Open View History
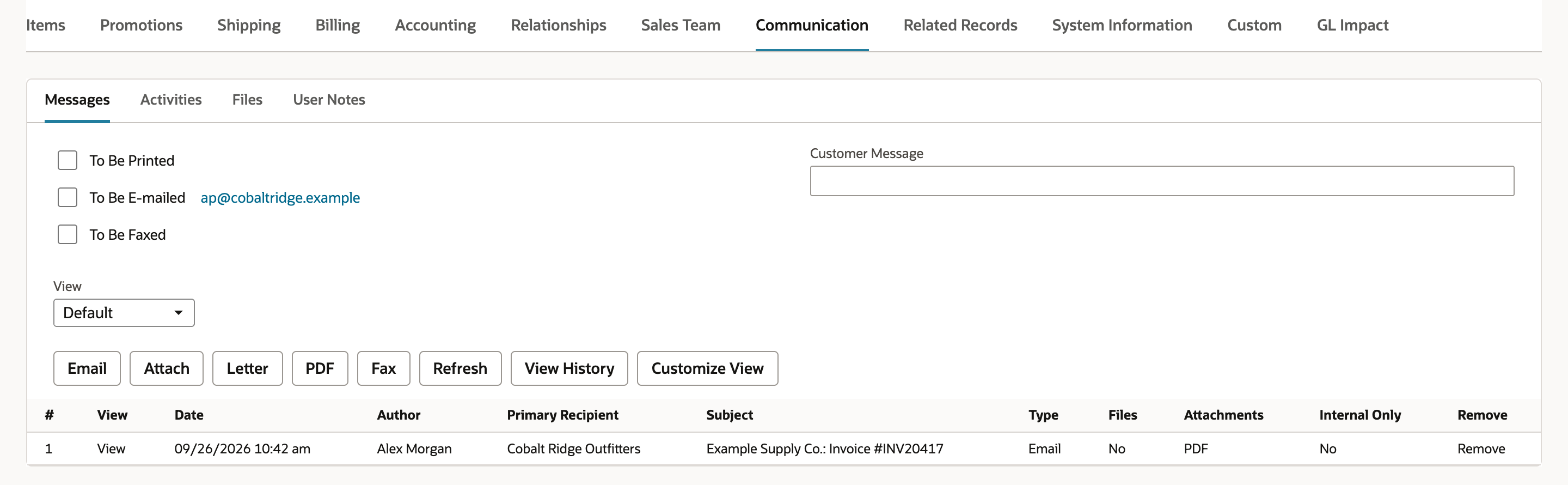Viewport: 1568px width, 485px height. click(569, 368)
